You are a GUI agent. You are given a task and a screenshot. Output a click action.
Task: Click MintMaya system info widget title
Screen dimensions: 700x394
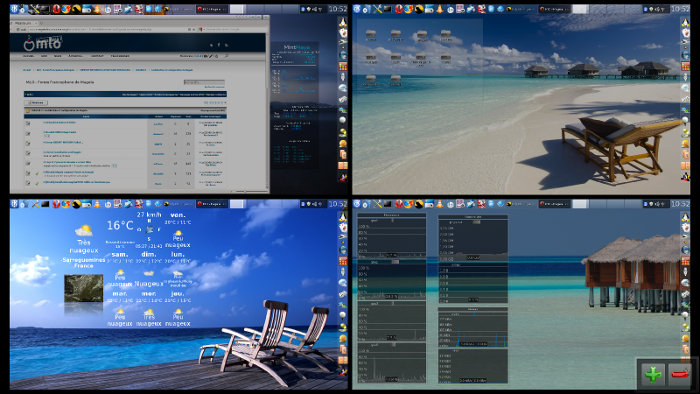point(296,46)
